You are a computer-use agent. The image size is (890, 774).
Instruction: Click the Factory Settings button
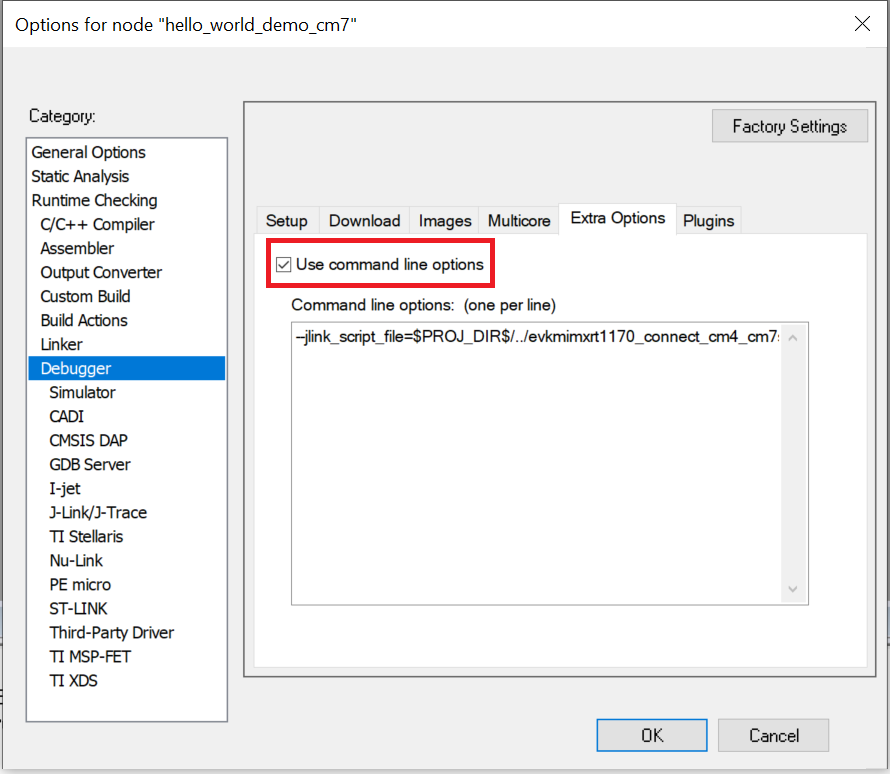pyautogui.click(x=789, y=126)
